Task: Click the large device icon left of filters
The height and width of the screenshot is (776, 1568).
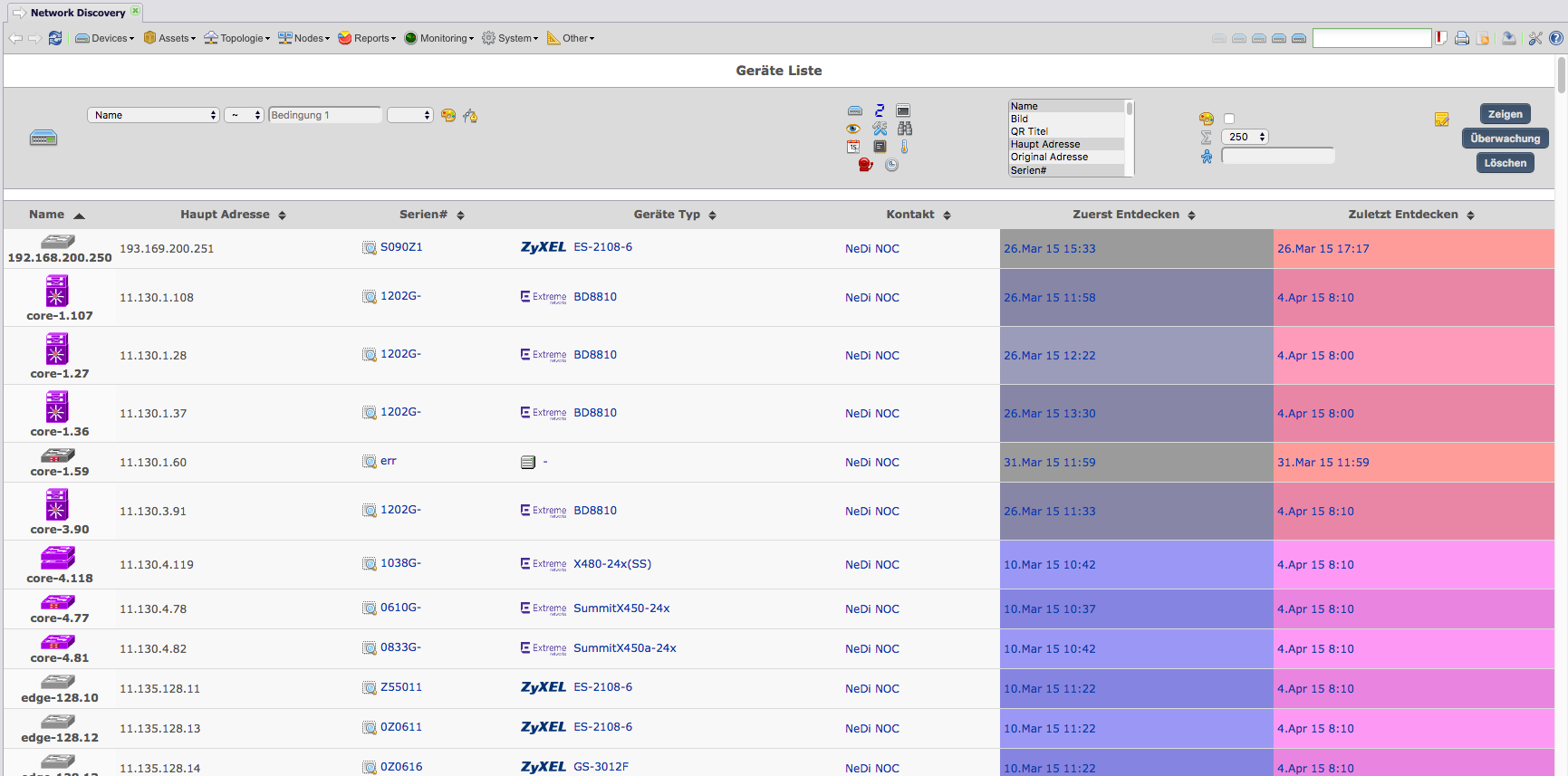Action: pos(43,138)
